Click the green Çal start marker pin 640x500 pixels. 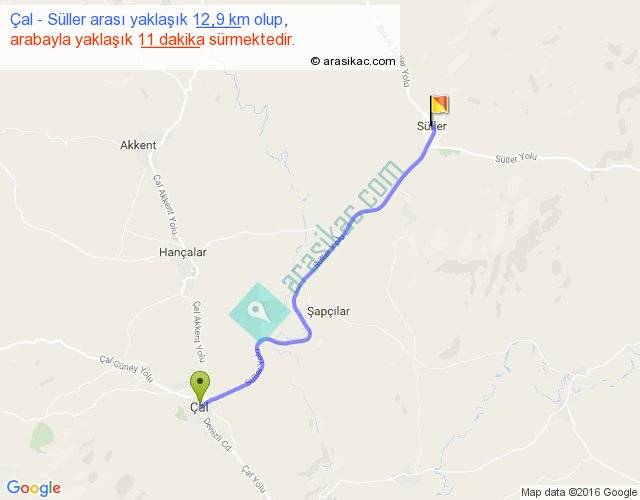pyautogui.click(x=200, y=385)
